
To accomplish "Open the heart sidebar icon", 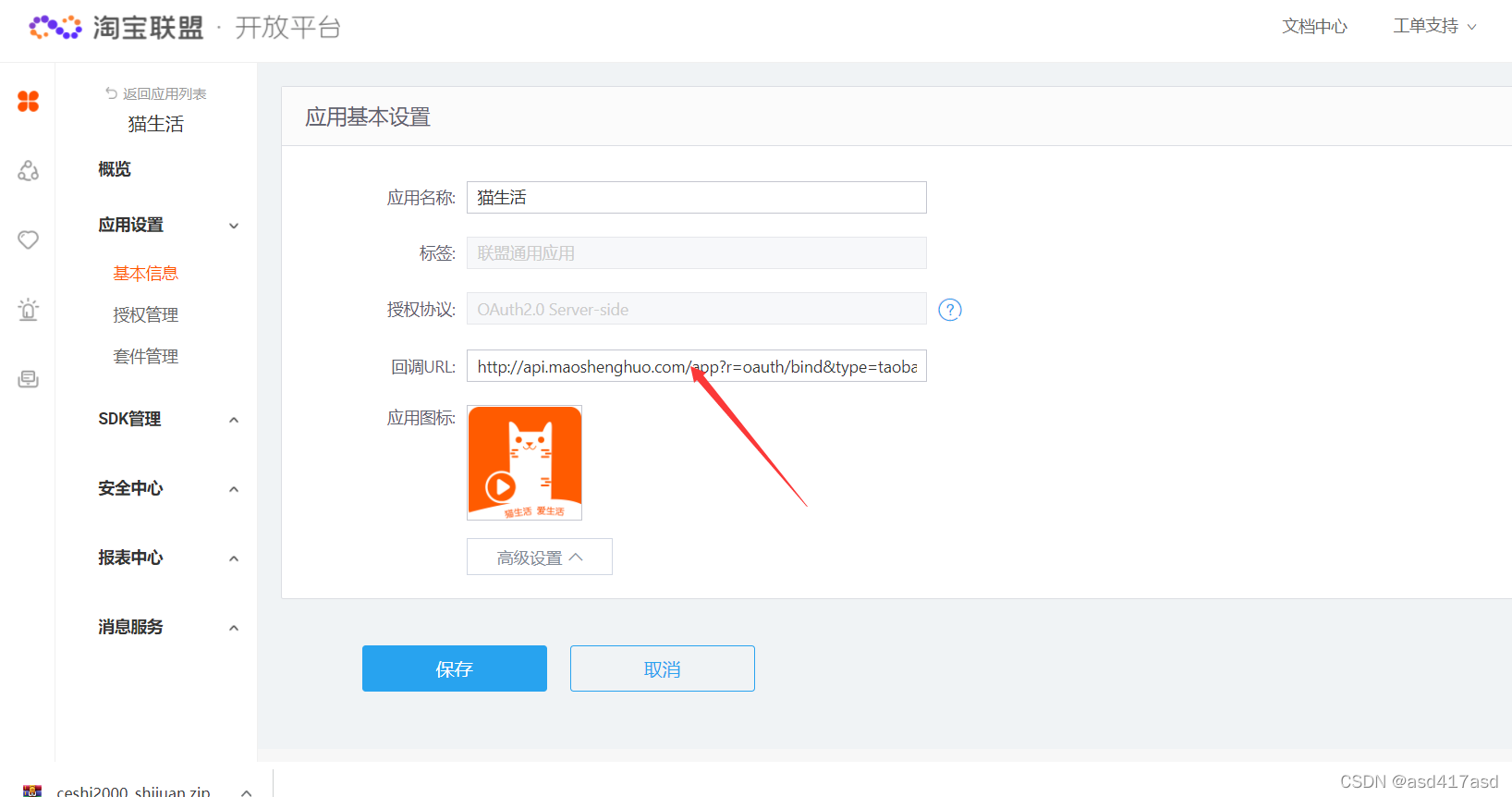I will pos(29,240).
